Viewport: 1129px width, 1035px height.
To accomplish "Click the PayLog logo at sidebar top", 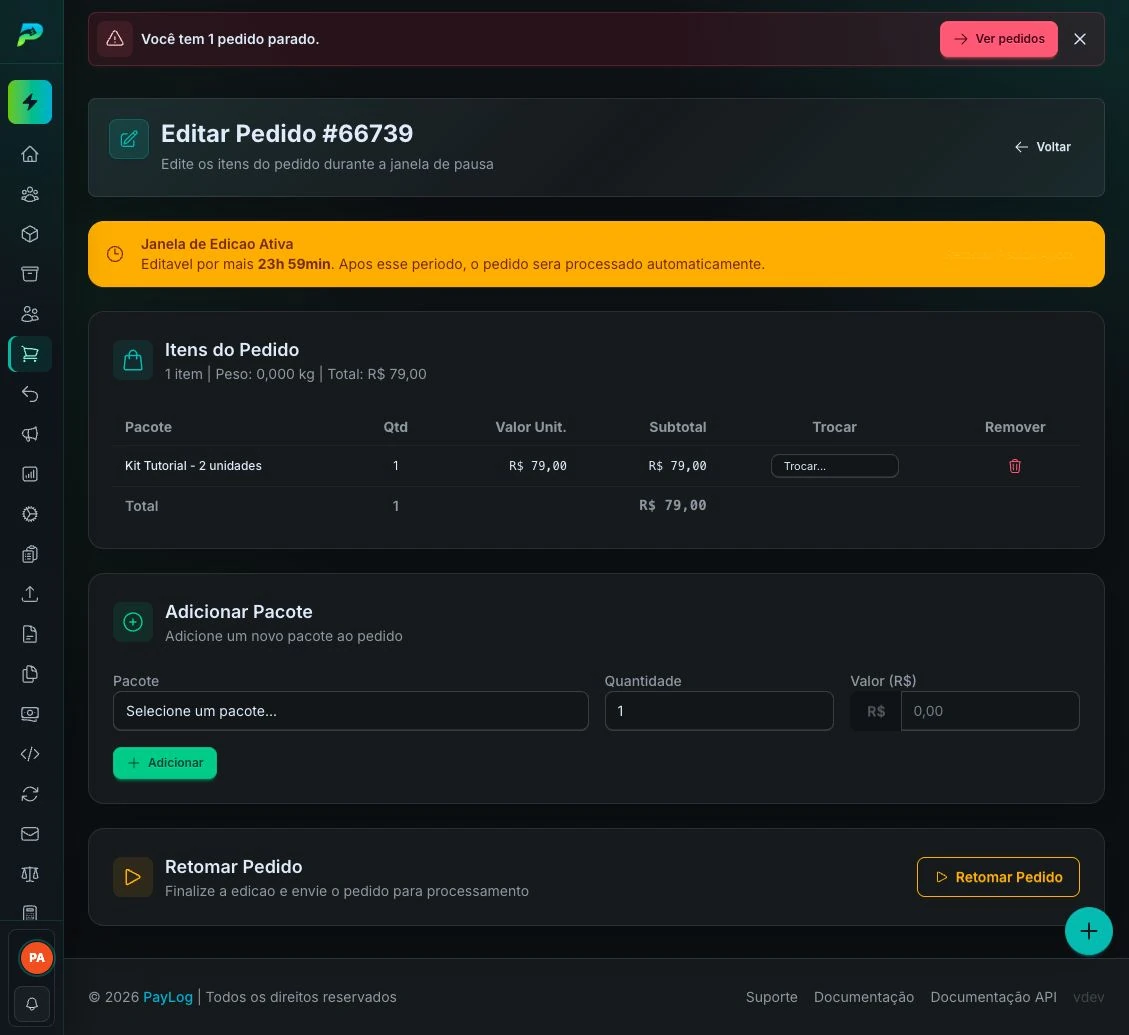I will pos(30,34).
